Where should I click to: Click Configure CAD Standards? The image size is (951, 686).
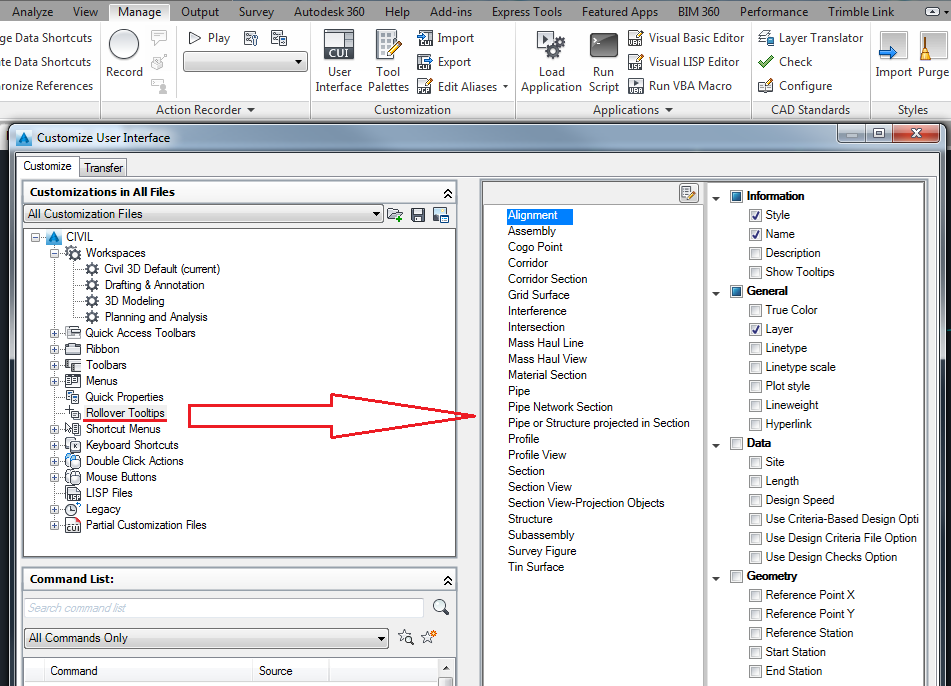pyautogui.click(x=795, y=86)
